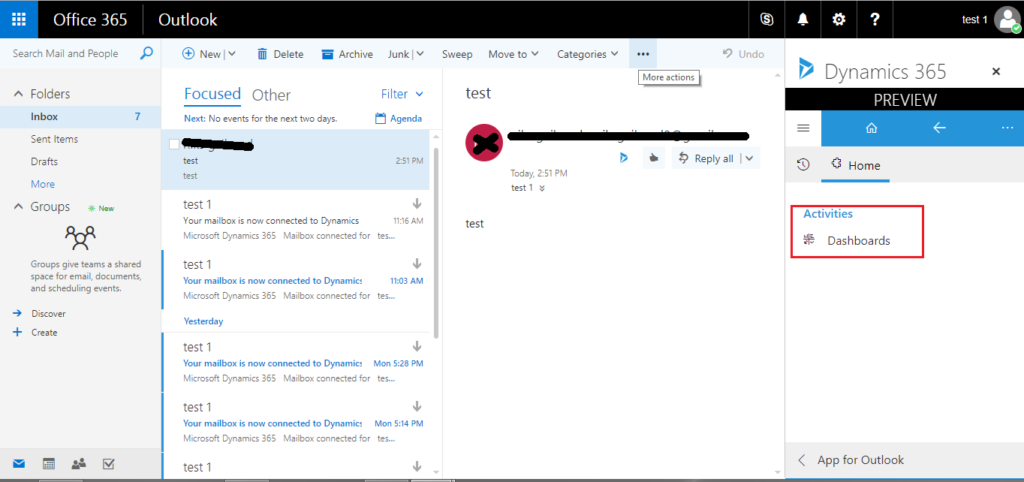Viewport: 1024px width, 482px height.
Task: Show More folders
Action: (x=42, y=184)
